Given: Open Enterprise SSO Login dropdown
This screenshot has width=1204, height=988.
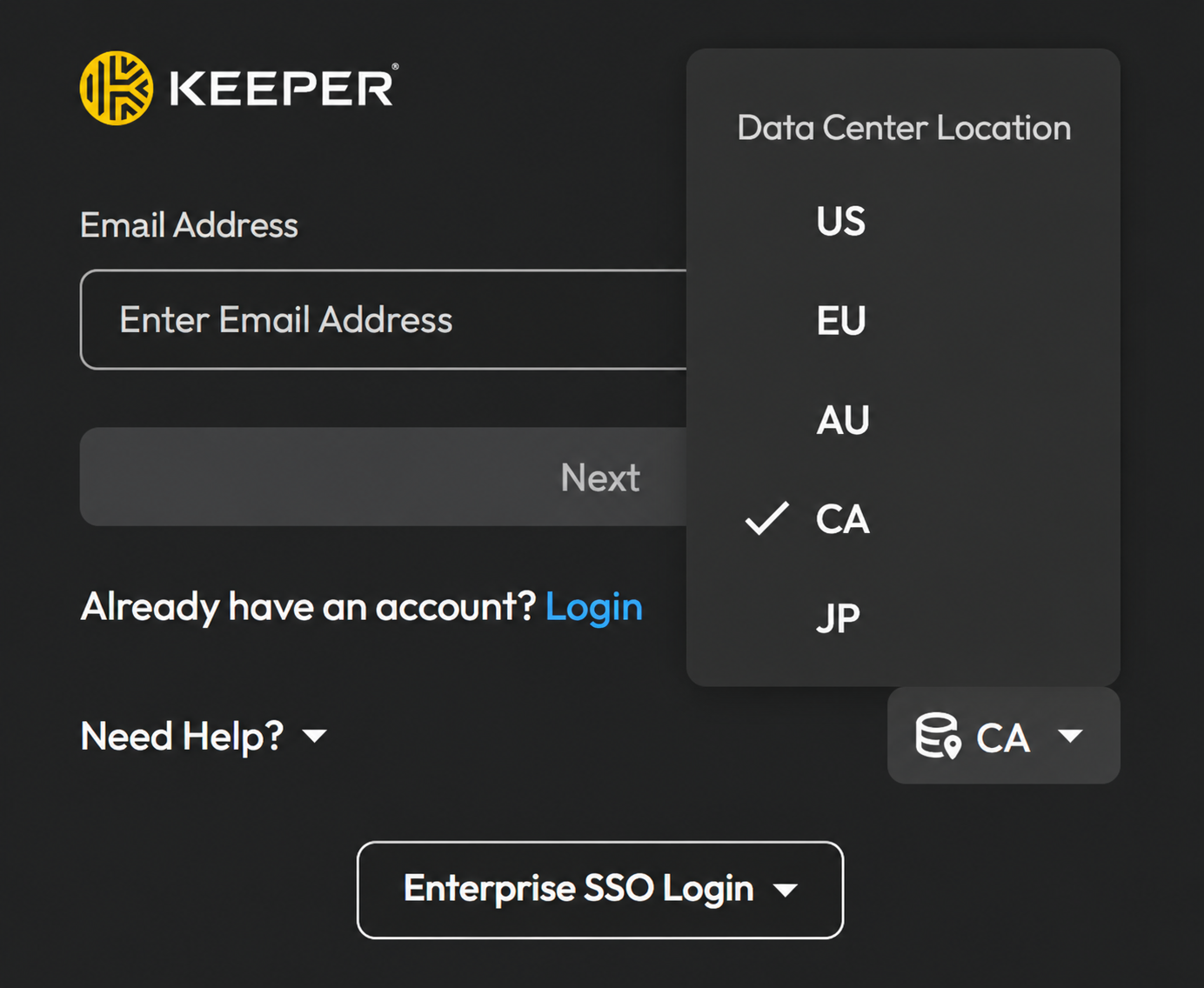Looking at the screenshot, I should click(x=600, y=890).
